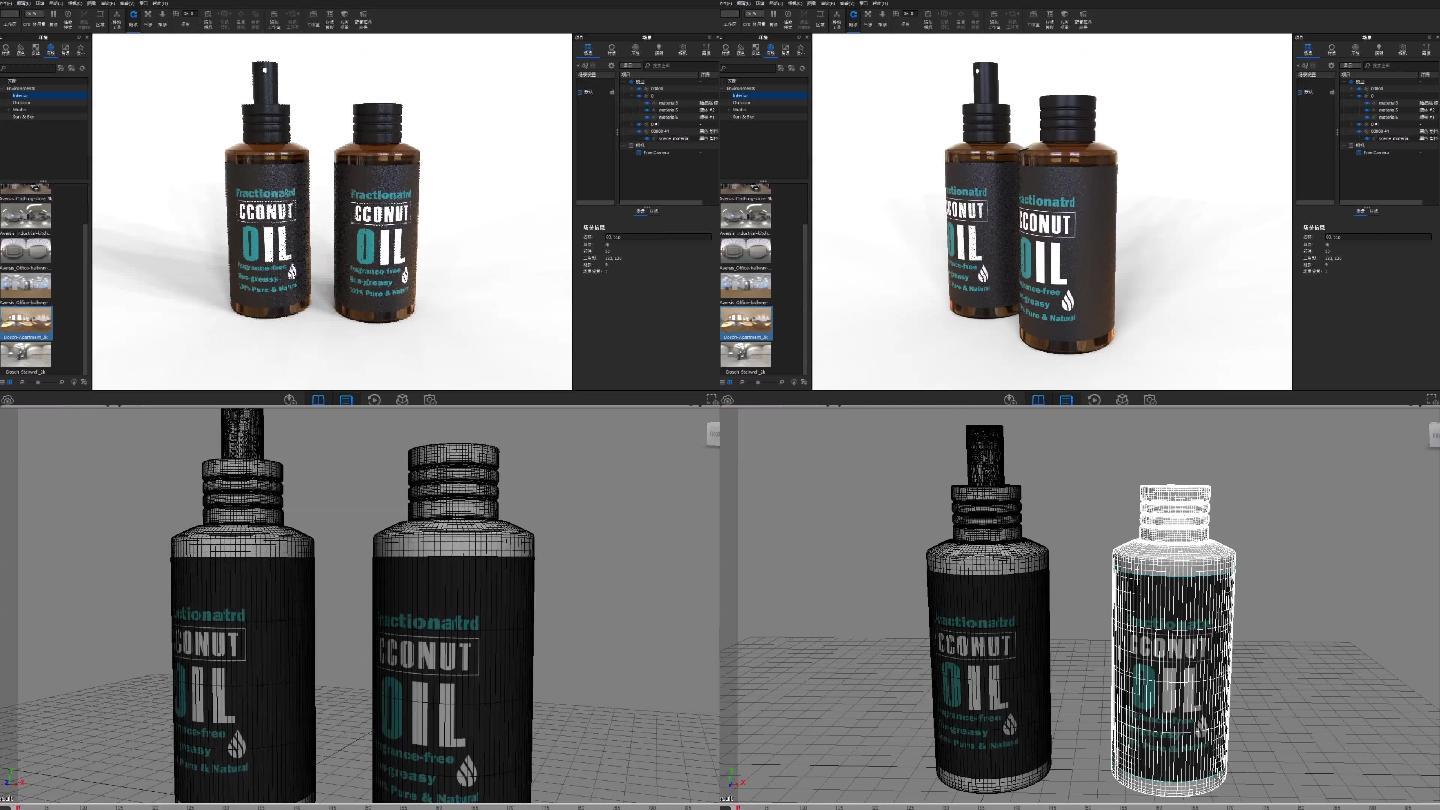
Task: Pick the selected Dosch-Apartment thumbnail in right window
Action: click(746, 322)
